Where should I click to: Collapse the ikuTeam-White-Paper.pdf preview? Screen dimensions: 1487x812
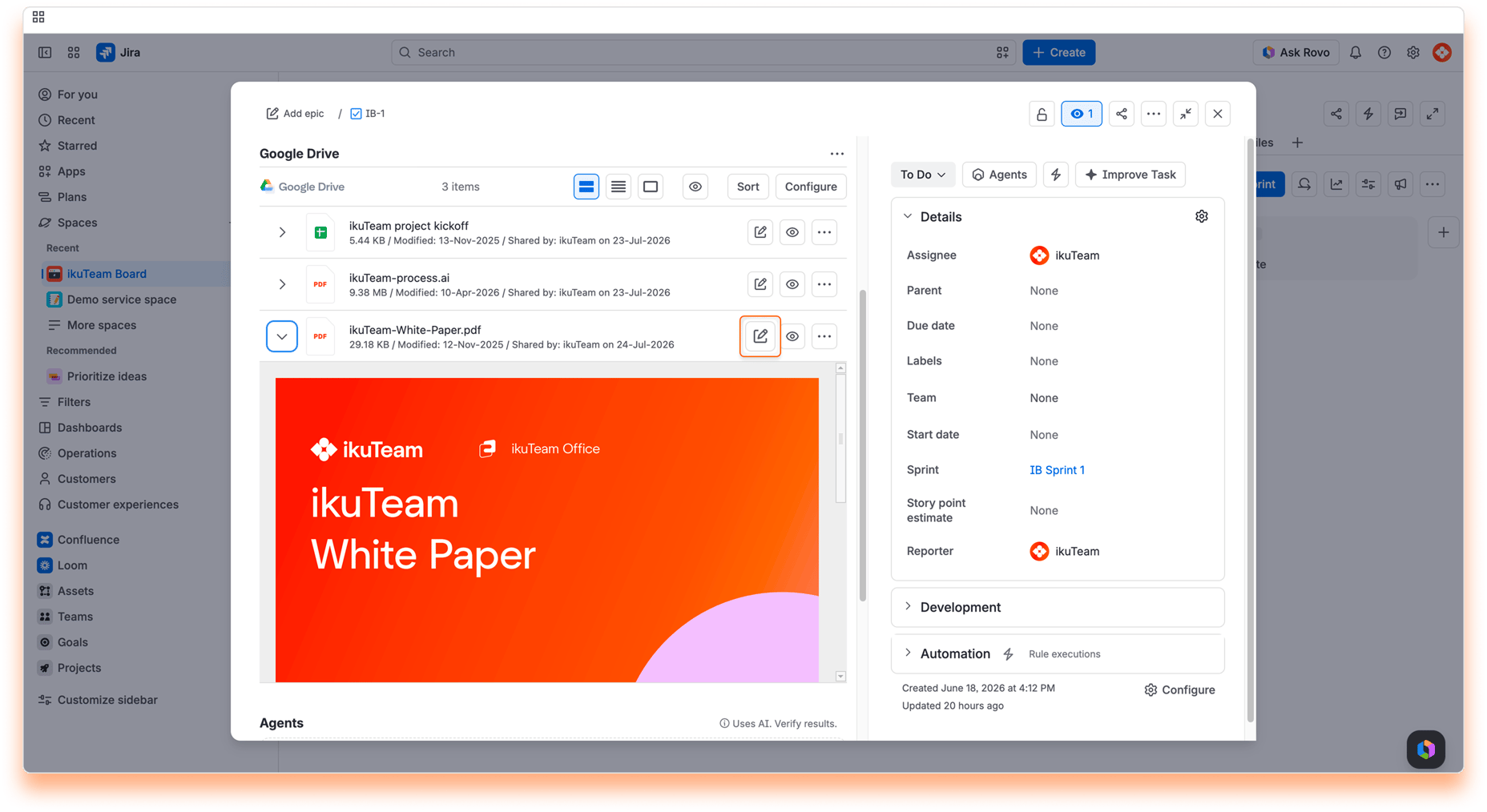pos(282,336)
